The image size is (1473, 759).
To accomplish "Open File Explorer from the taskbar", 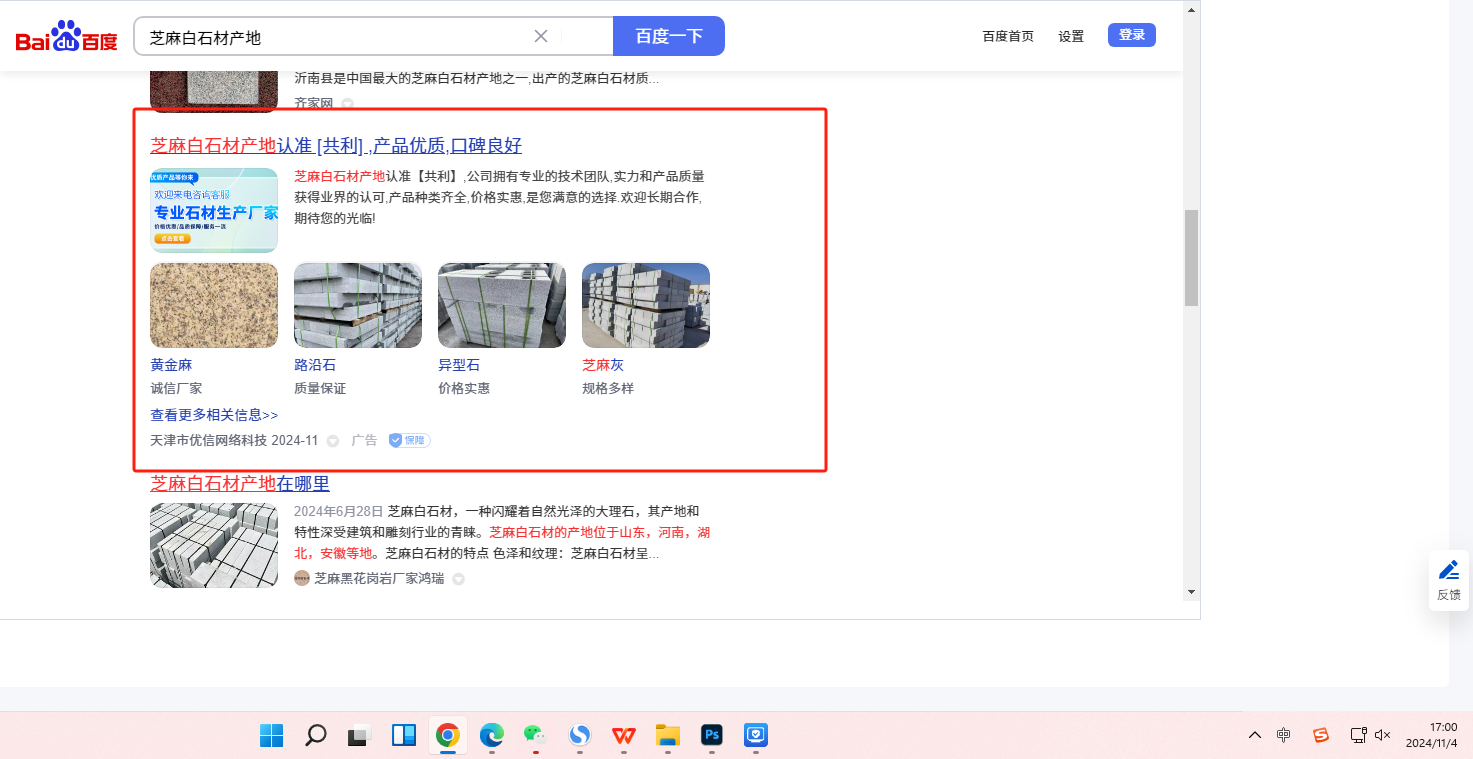I will click(x=667, y=736).
